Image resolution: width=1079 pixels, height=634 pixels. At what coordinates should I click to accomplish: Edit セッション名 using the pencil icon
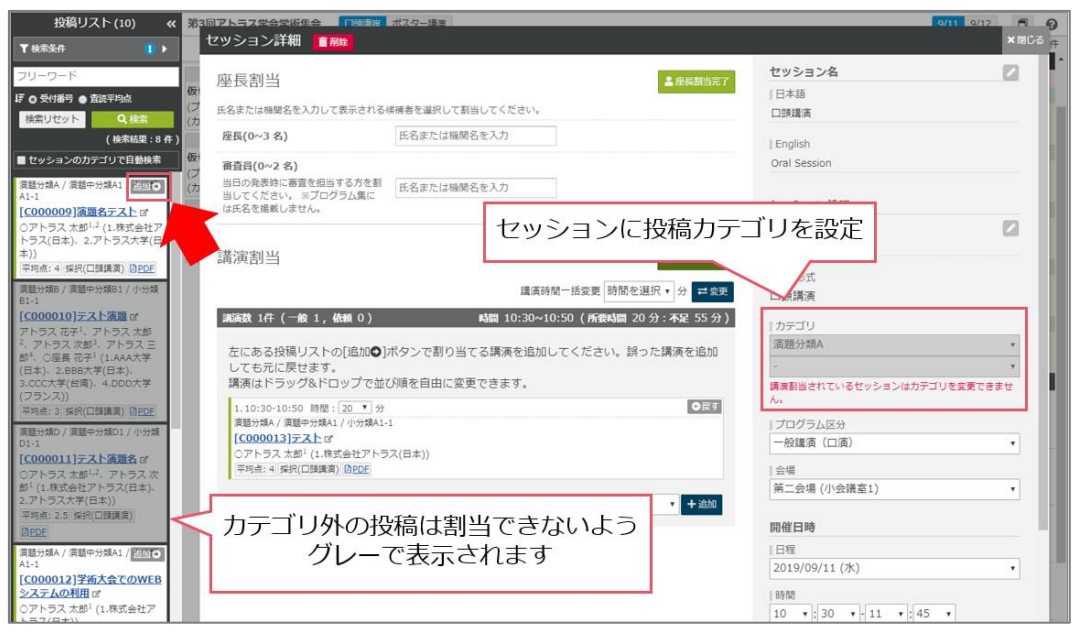click(1012, 72)
